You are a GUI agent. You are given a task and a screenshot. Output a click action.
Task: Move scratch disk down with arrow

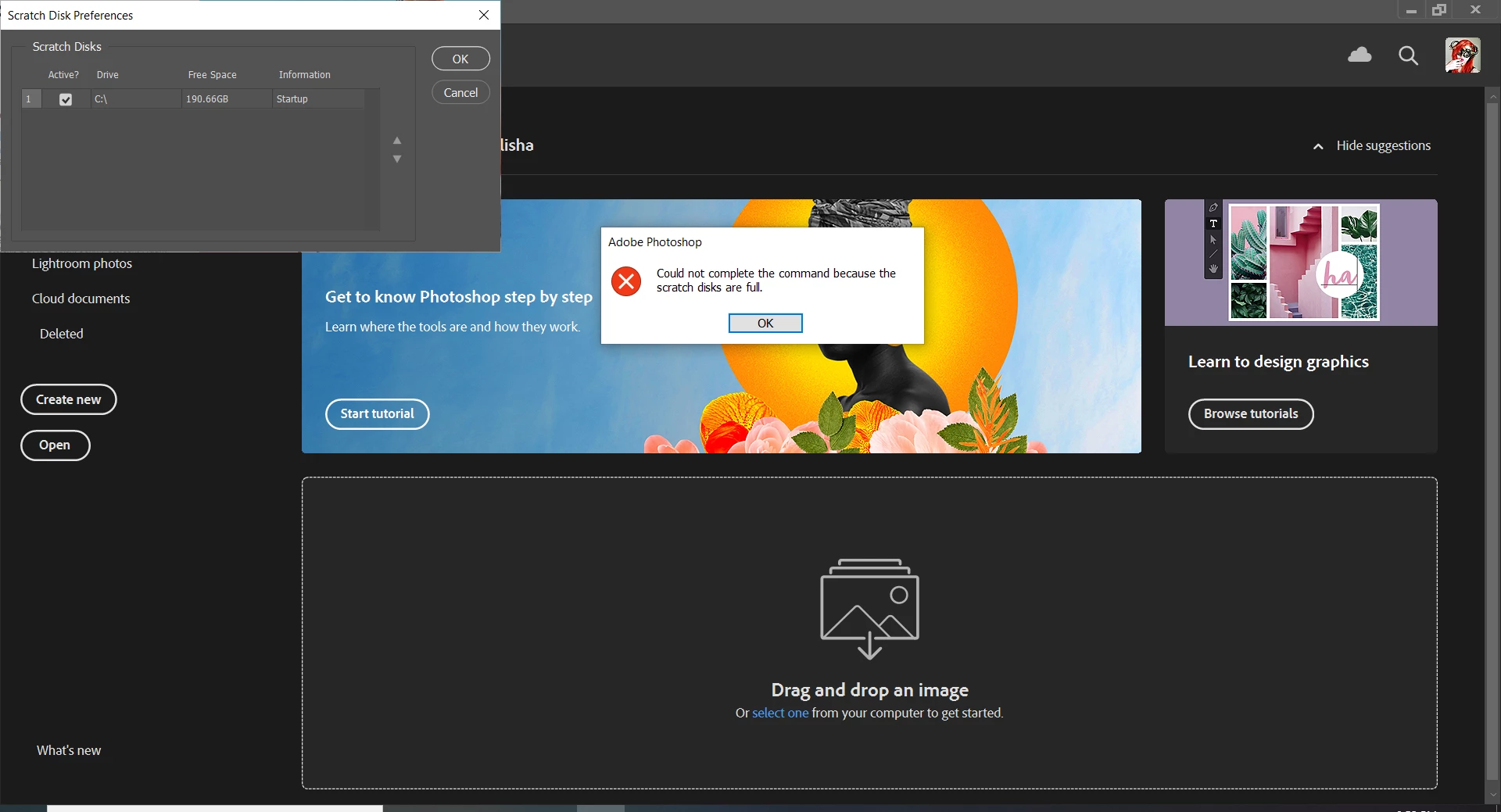click(397, 159)
